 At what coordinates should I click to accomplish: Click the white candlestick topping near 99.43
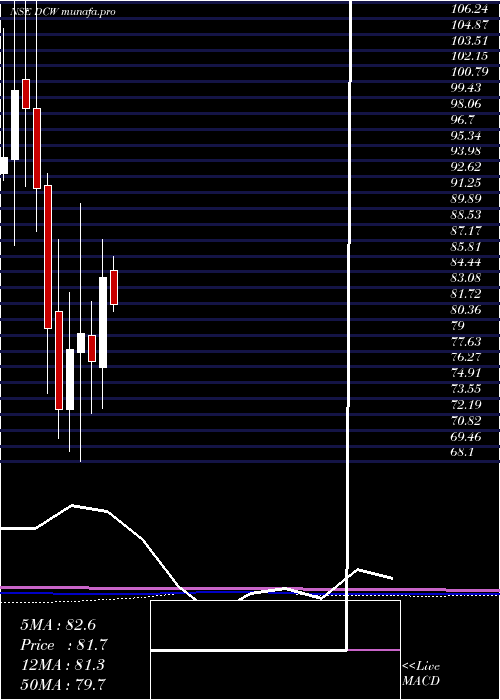point(15,125)
